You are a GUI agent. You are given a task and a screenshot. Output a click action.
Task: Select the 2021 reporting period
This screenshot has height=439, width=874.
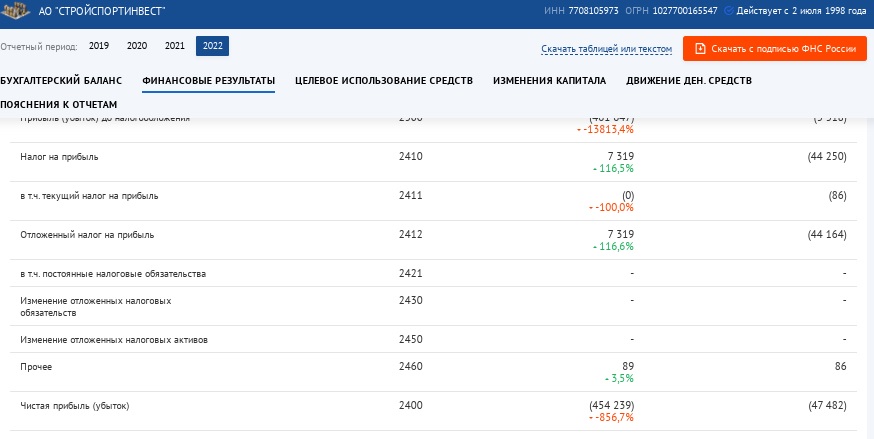click(175, 47)
